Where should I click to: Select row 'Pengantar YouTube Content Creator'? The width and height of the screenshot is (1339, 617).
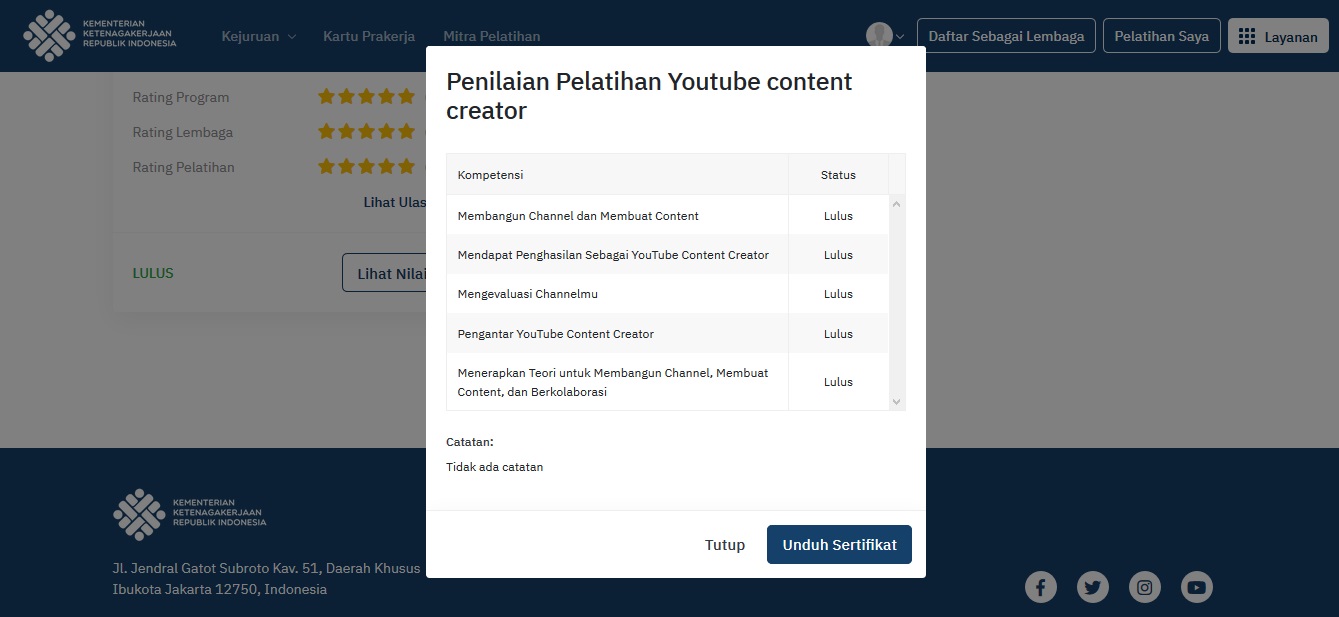(667, 334)
